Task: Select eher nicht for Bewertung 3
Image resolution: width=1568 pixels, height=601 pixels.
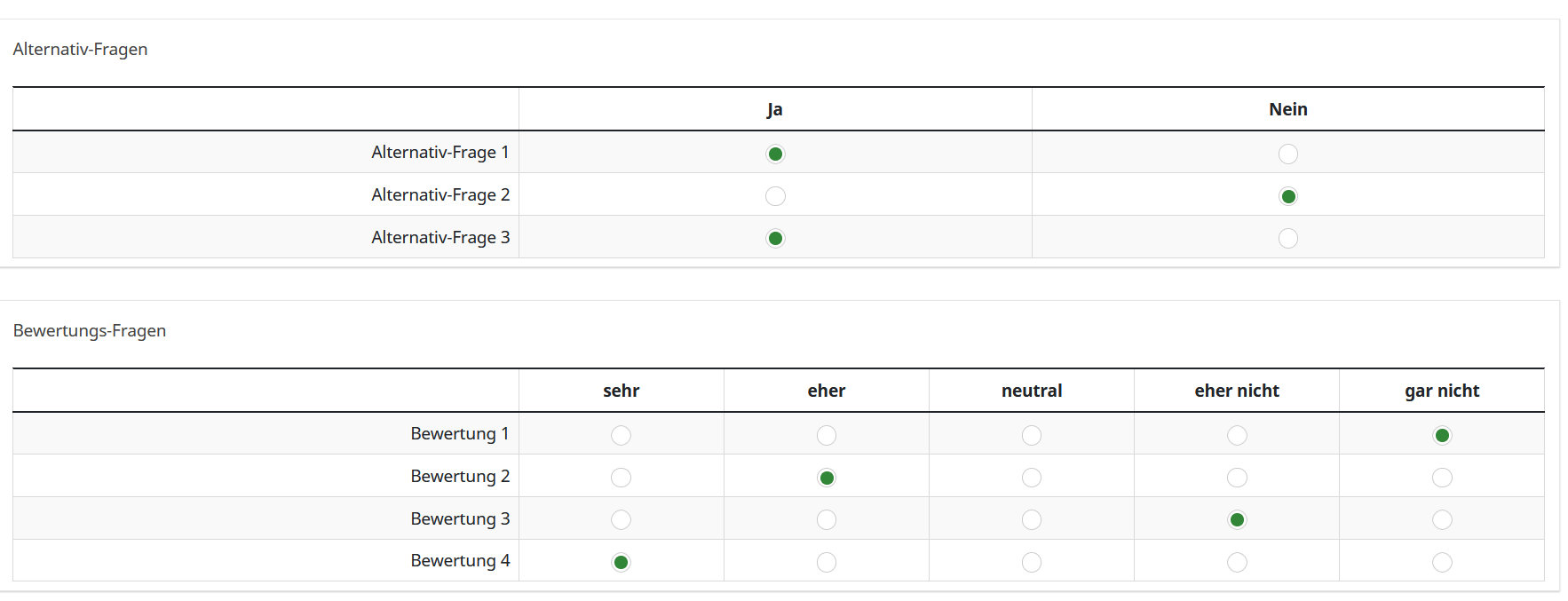Action: (x=1237, y=519)
